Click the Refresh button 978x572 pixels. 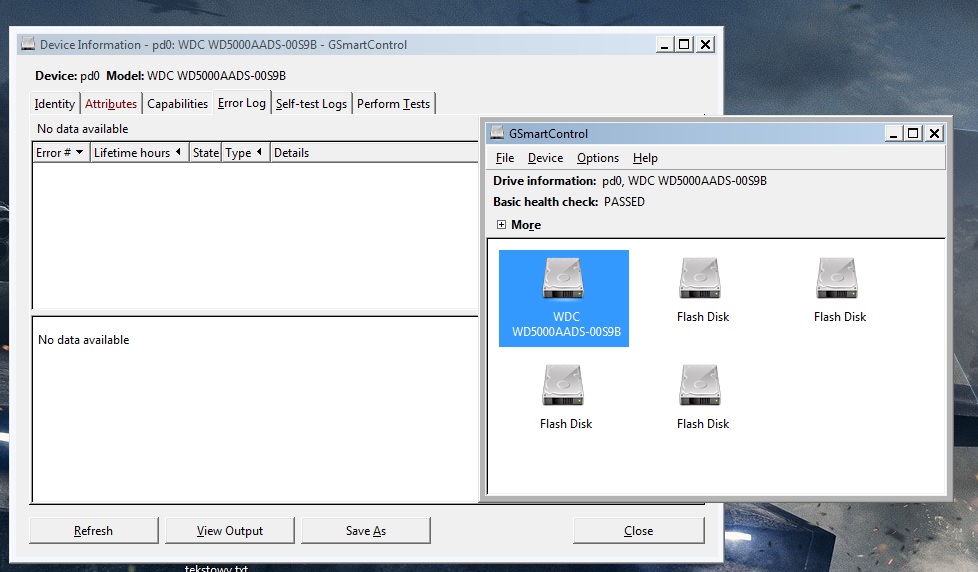tap(94, 530)
